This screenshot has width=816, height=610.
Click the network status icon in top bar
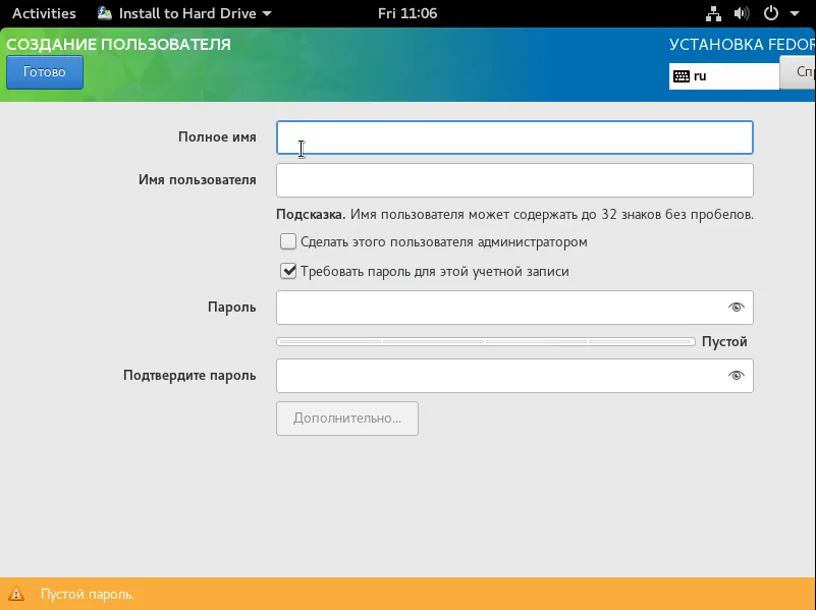click(713, 13)
